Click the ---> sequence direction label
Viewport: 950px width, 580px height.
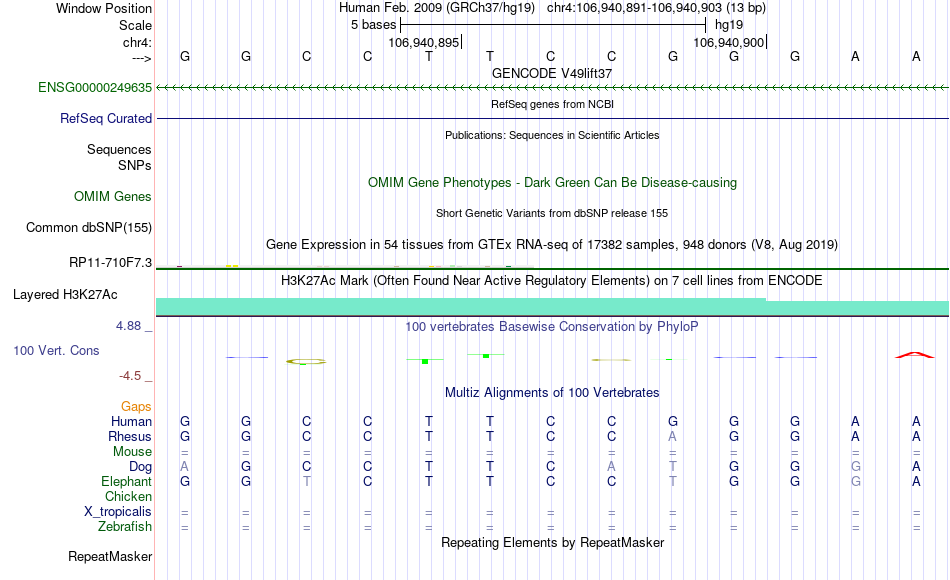[x=142, y=58]
